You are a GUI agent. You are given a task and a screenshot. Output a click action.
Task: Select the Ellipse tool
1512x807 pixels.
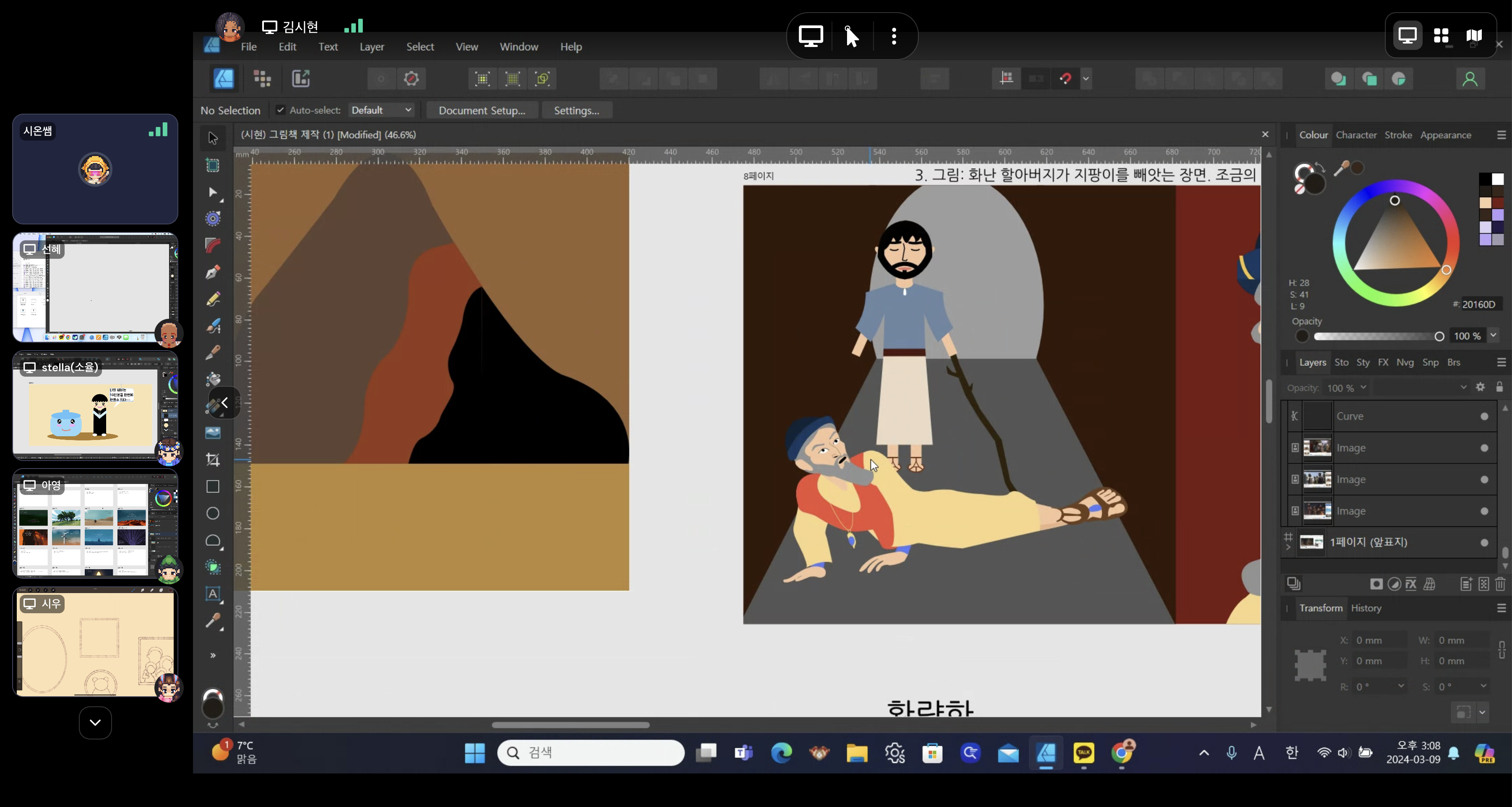click(212, 513)
